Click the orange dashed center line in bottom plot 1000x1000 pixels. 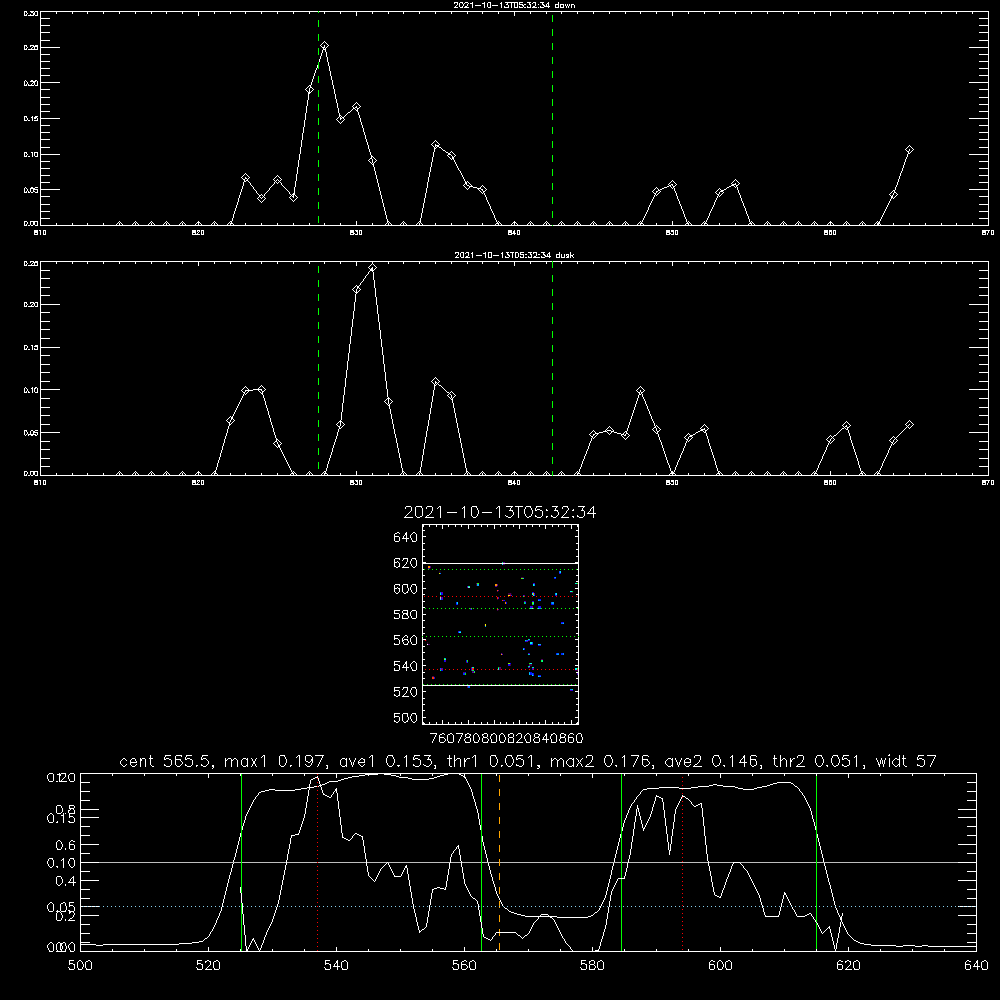[x=499, y=861]
